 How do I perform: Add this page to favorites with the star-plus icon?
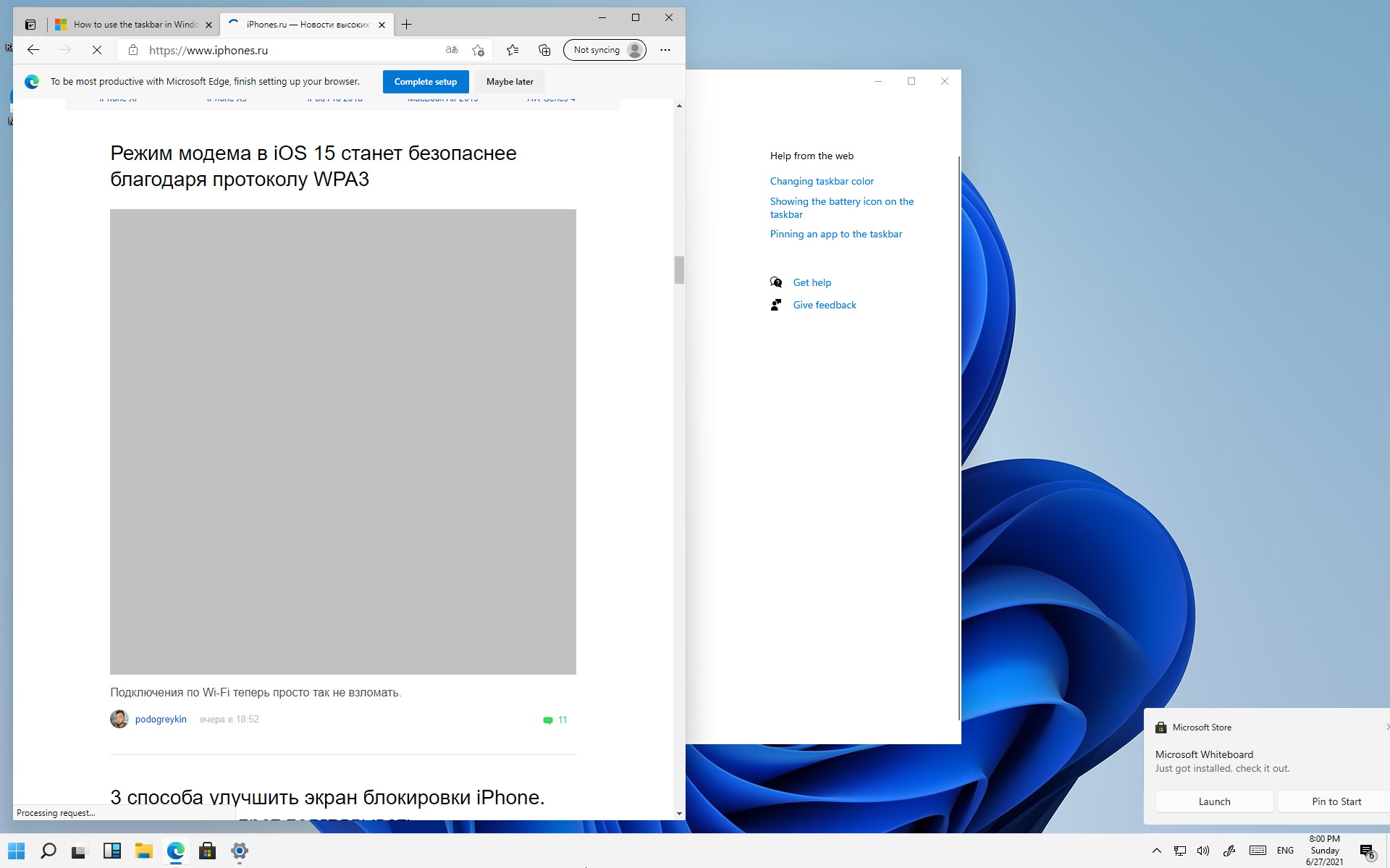coord(478,50)
